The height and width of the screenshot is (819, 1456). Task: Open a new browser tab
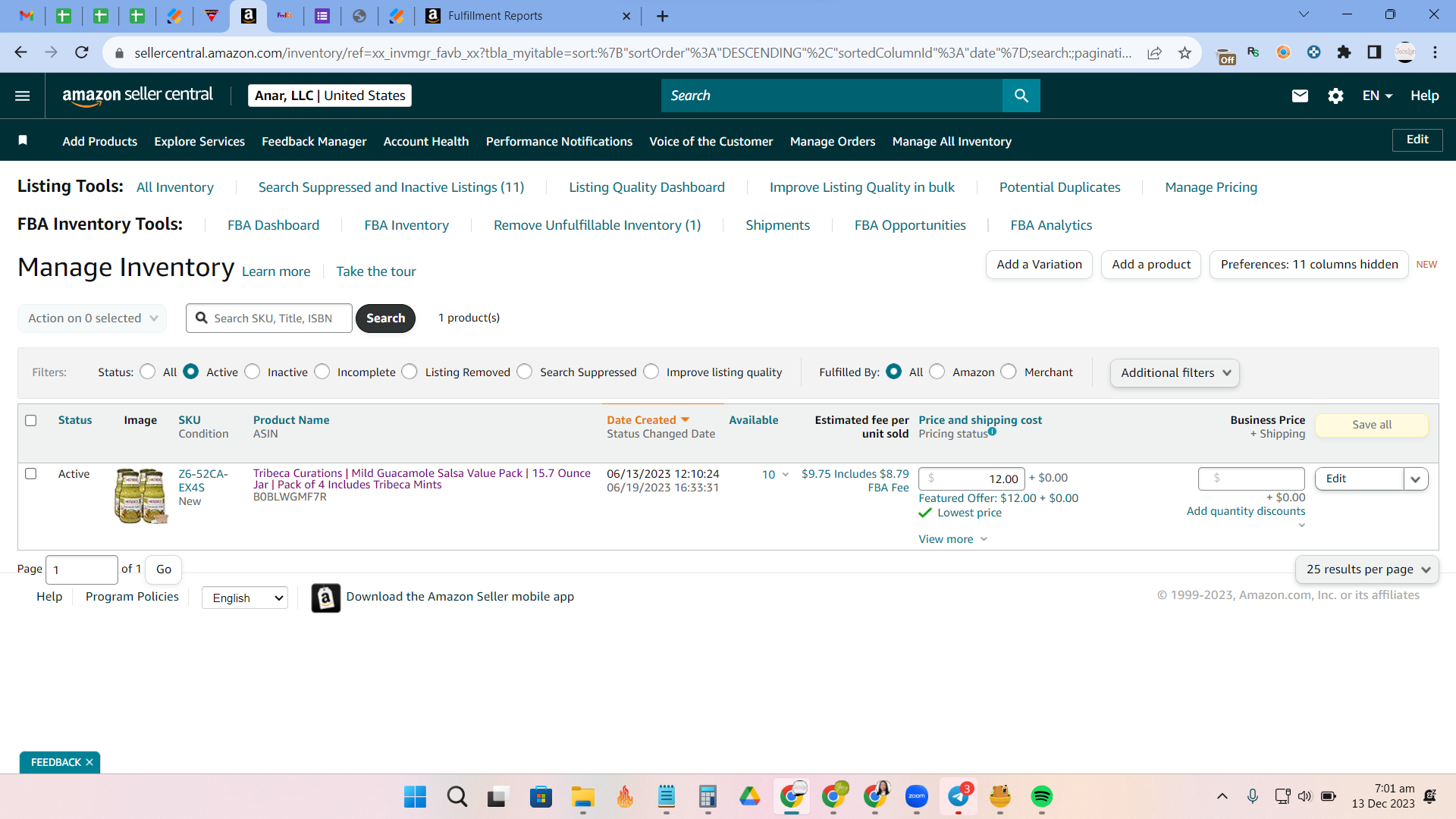click(x=662, y=16)
